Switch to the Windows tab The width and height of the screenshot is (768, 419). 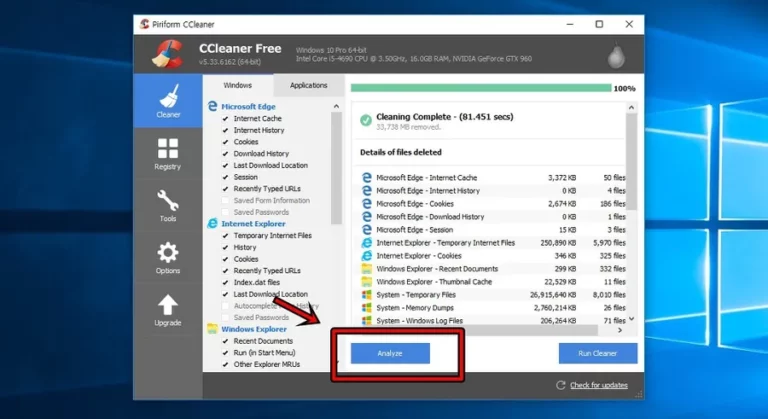click(238, 85)
